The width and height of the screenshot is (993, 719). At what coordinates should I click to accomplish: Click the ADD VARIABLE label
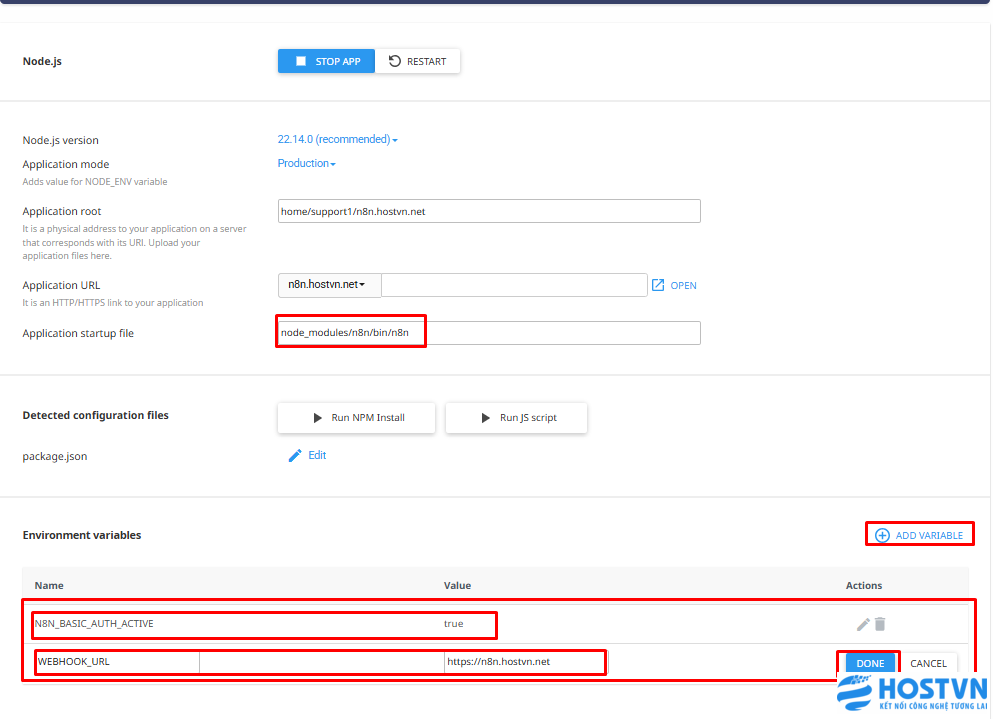[x=929, y=535]
